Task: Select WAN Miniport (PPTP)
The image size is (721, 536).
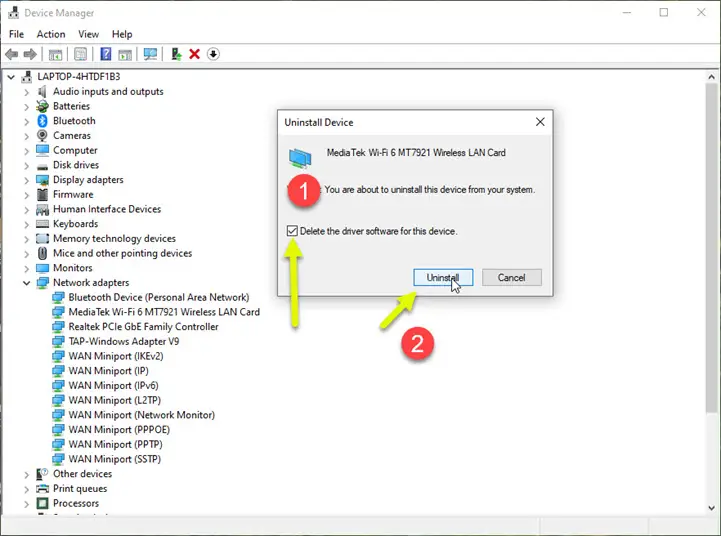Action: [115, 445]
